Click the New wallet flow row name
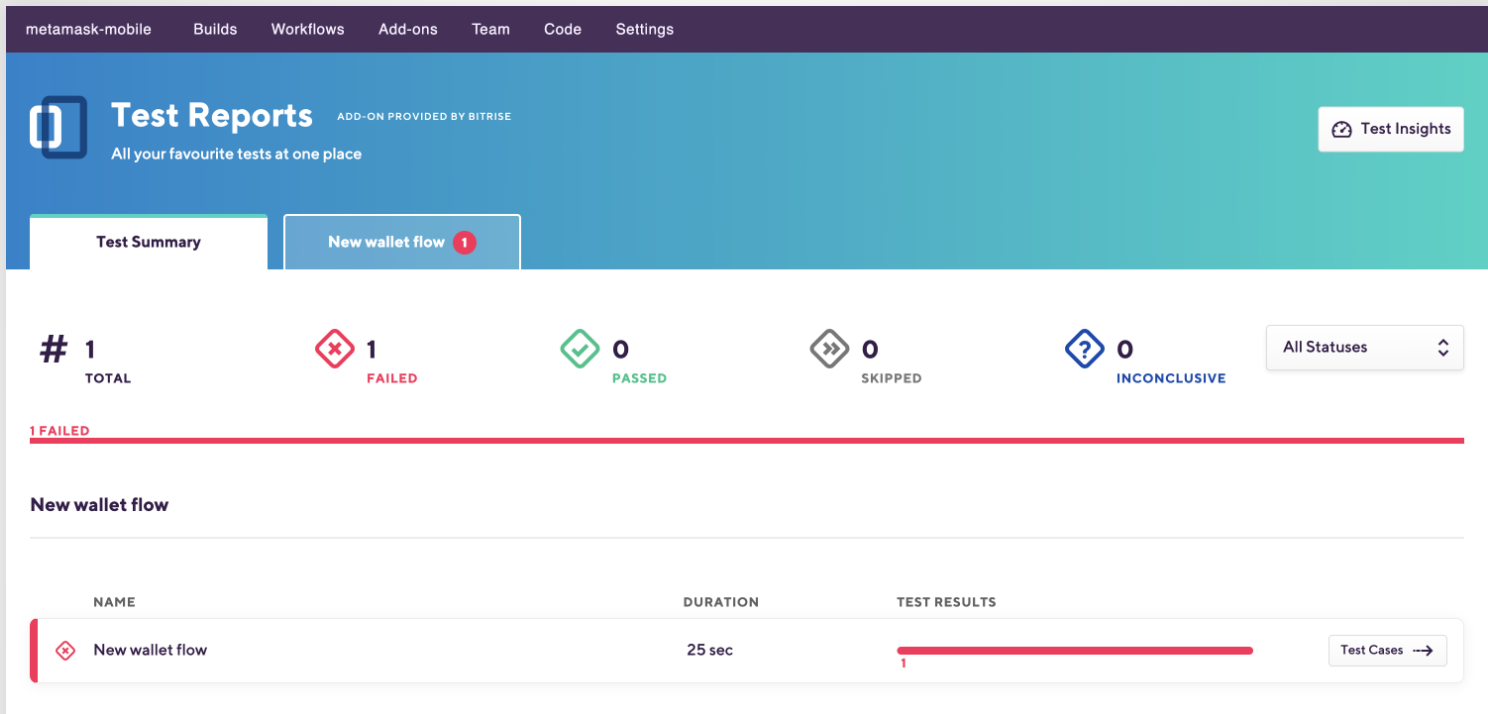The width and height of the screenshot is (1488, 714). (150, 650)
